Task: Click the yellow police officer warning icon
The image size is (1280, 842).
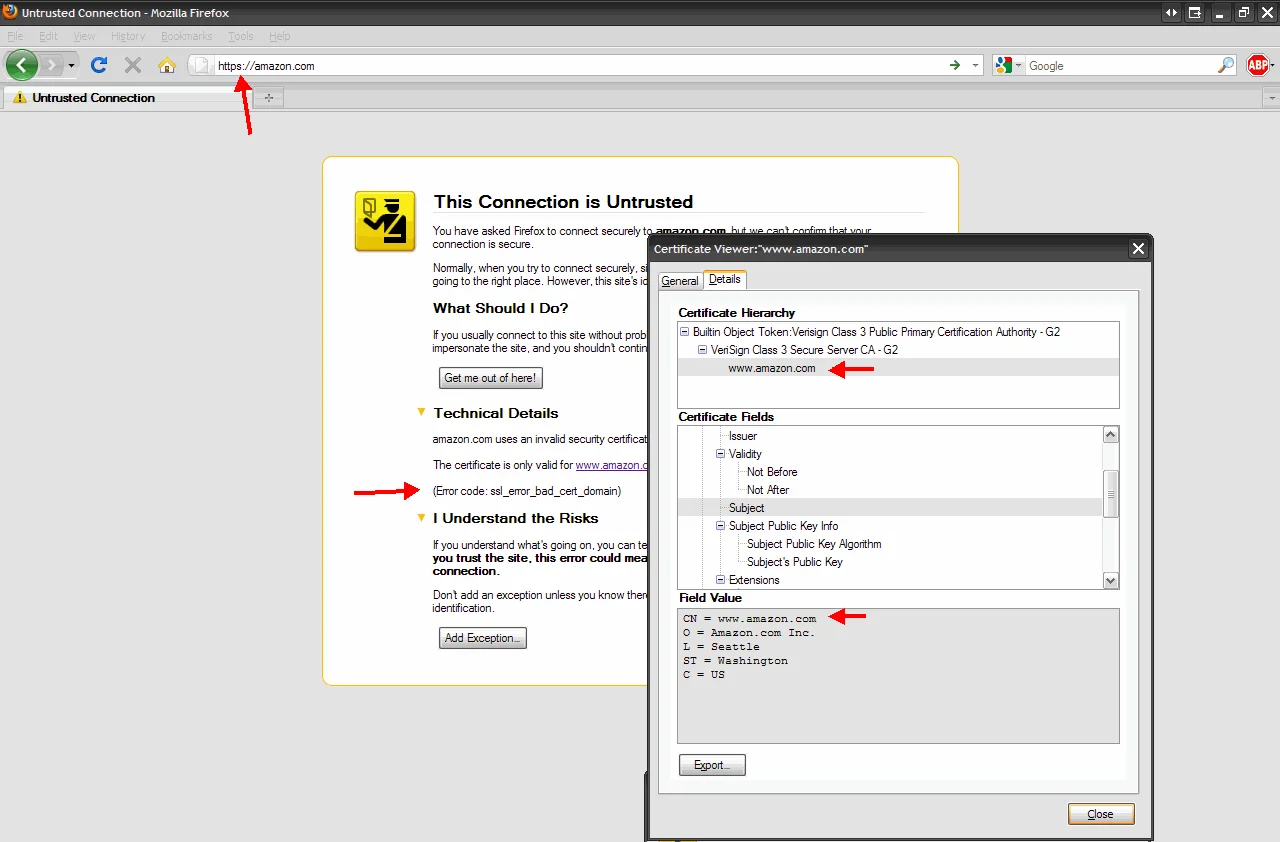Action: click(x=385, y=221)
